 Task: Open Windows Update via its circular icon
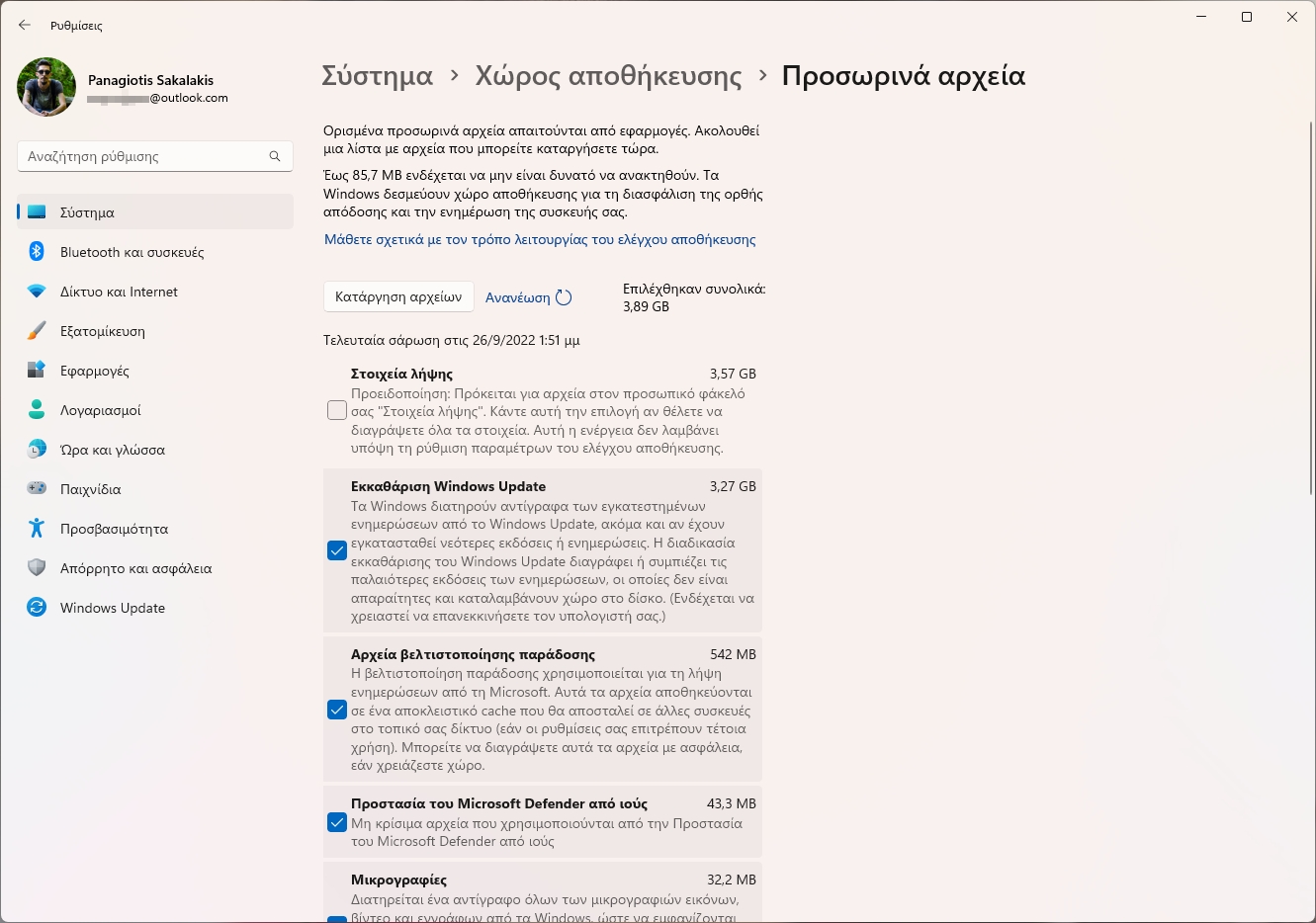click(x=36, y=608)
